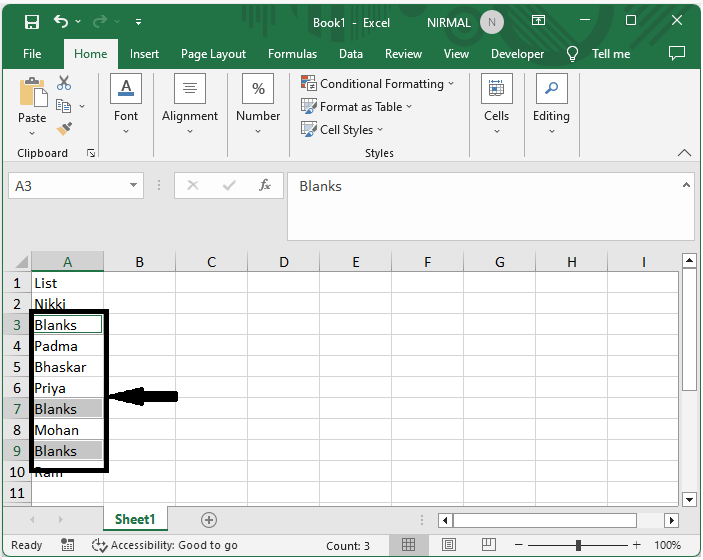703x560 pixels.
Task: Click the Paste clipboard icon
Action: point(32,93)
